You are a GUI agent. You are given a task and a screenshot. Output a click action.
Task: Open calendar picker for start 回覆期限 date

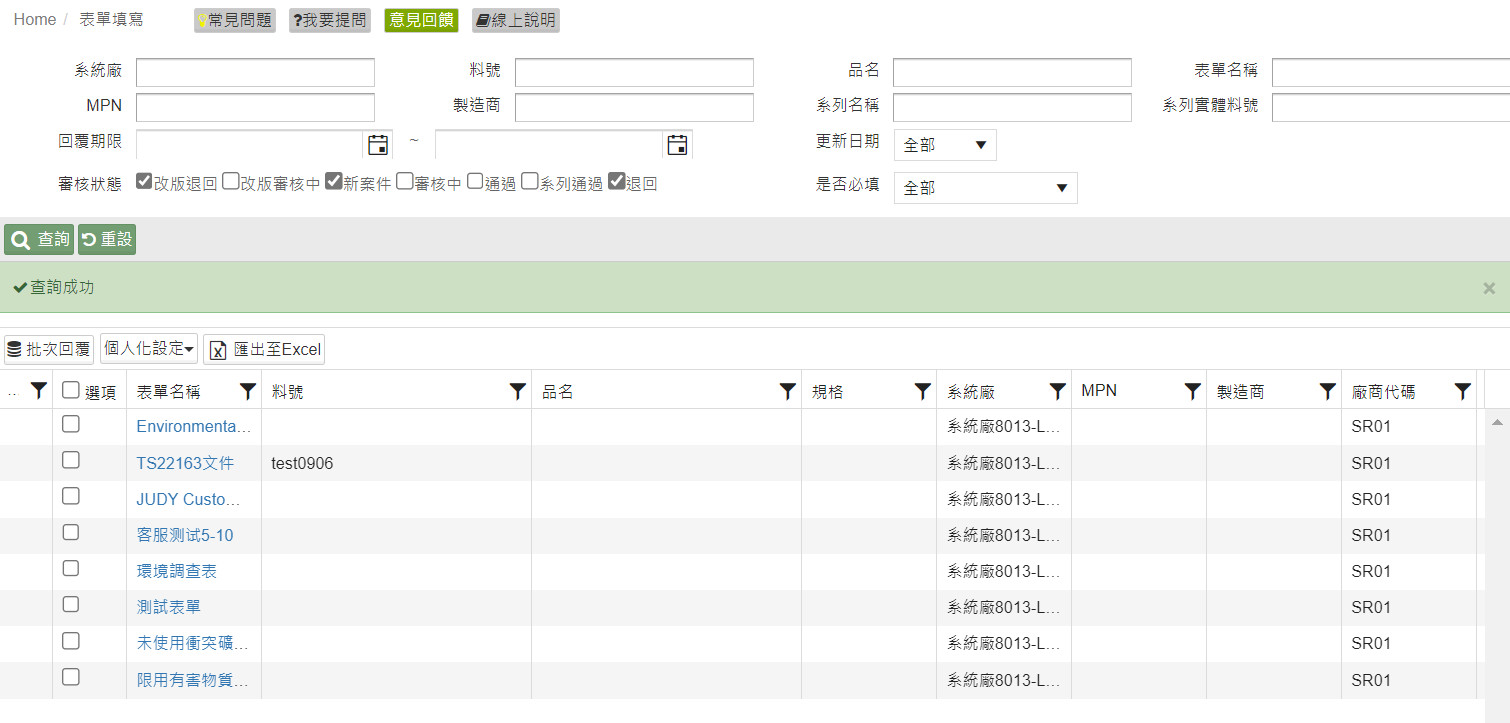[x=378, y=145]
